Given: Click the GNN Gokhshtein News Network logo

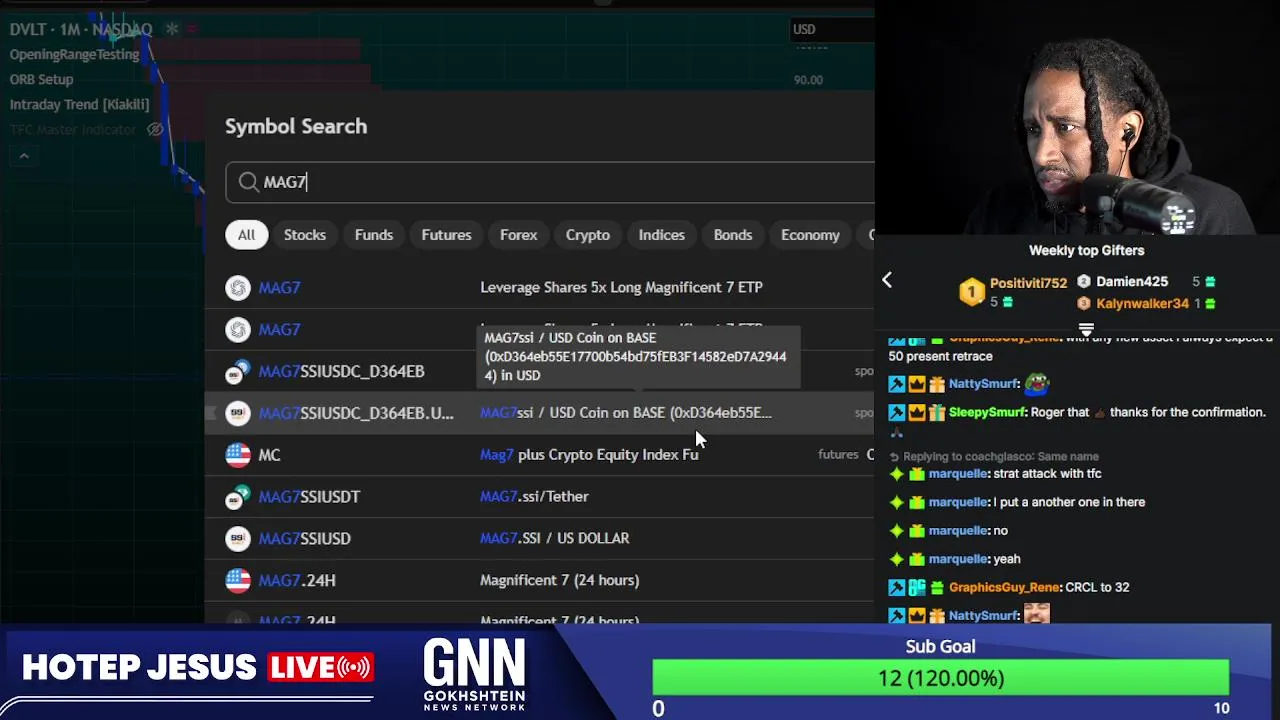Looking at the screenshot, I should [x=474, y=675].
